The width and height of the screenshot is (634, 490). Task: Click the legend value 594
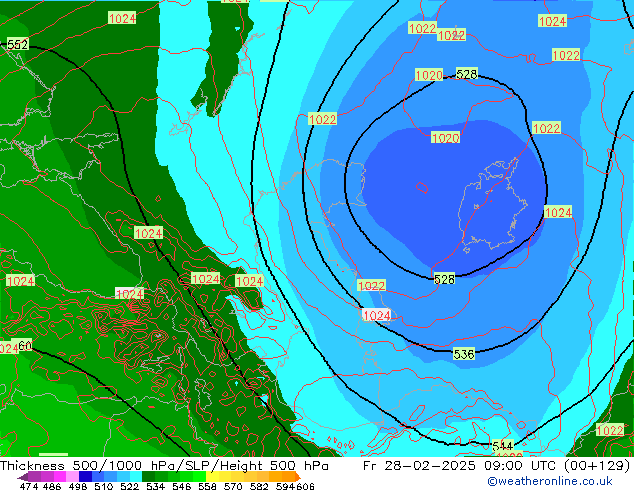click(285, 486)
